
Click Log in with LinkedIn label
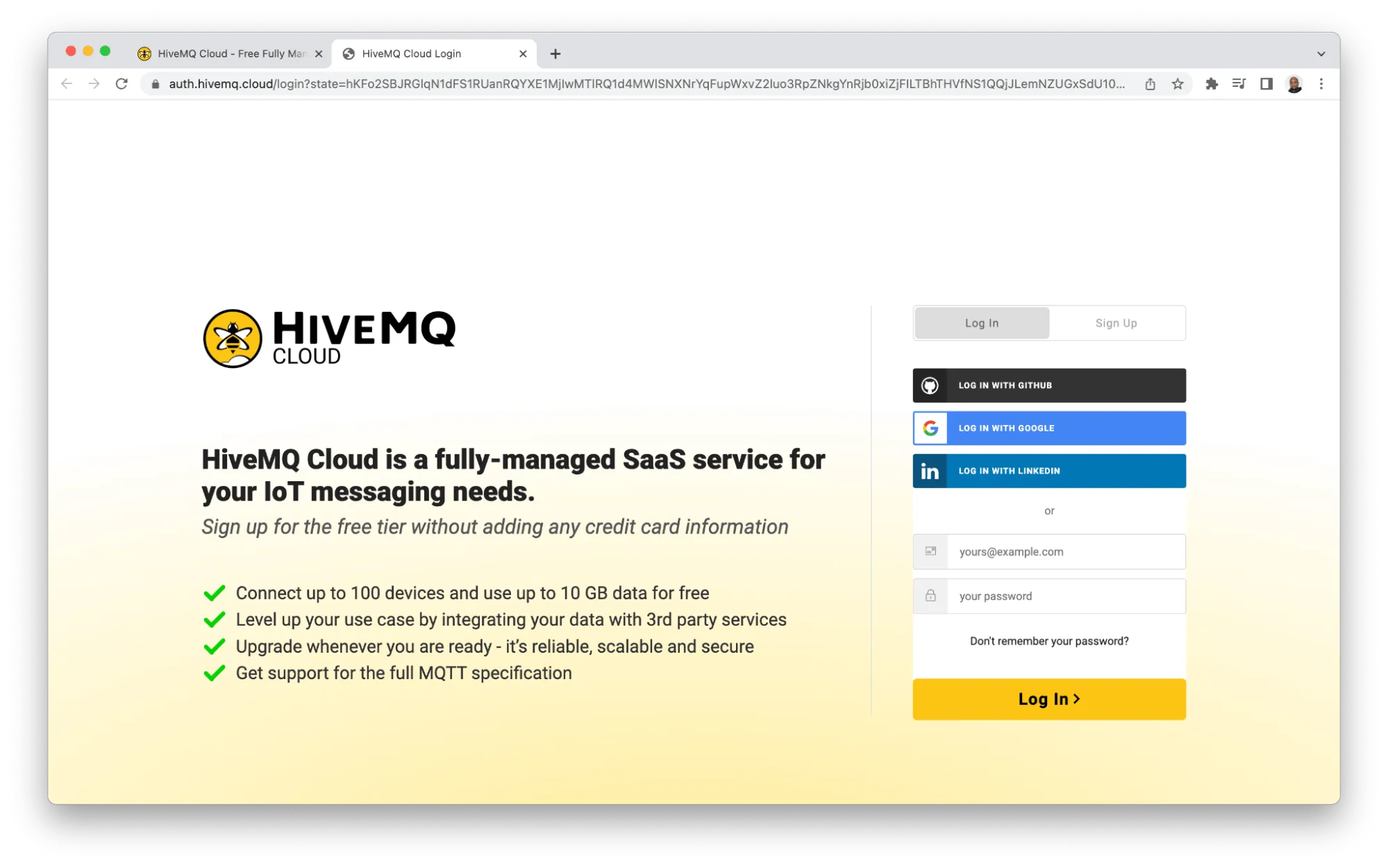tap(1009, 471)
